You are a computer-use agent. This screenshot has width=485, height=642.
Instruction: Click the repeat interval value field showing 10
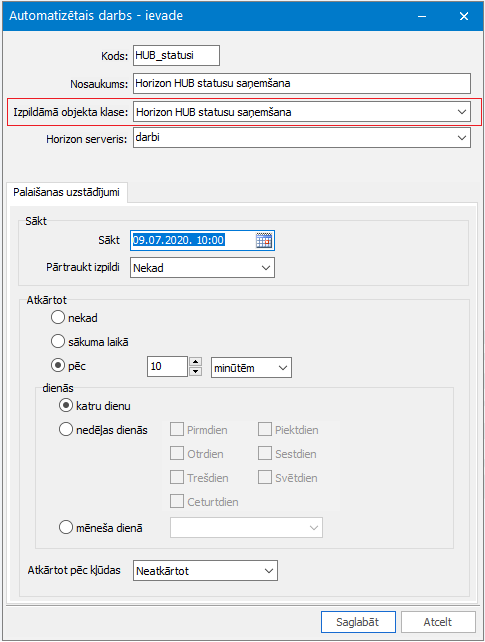[x=167, y=366]
